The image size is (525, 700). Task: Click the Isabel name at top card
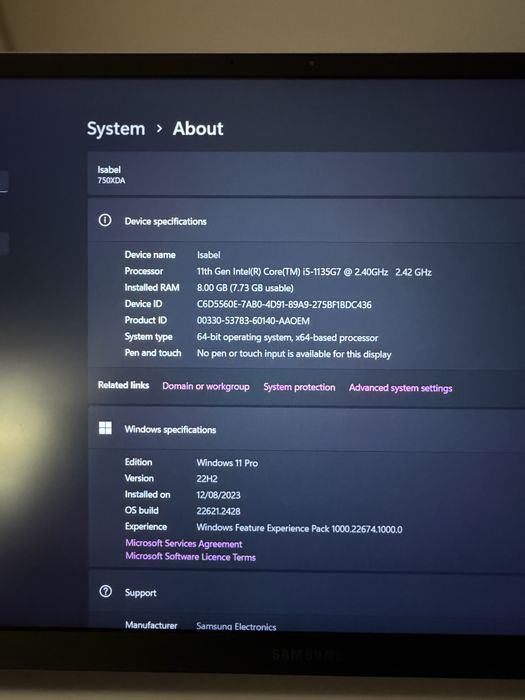coord(109,170)
